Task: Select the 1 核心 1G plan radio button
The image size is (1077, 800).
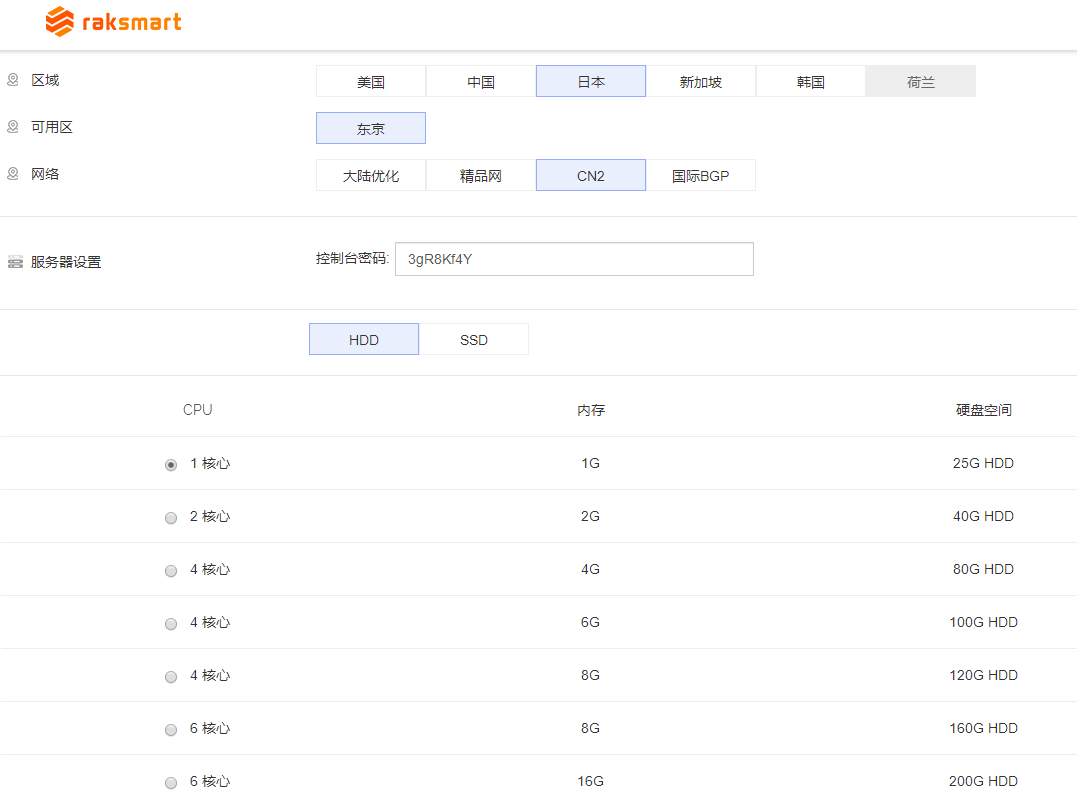Action: pos(171,465)
